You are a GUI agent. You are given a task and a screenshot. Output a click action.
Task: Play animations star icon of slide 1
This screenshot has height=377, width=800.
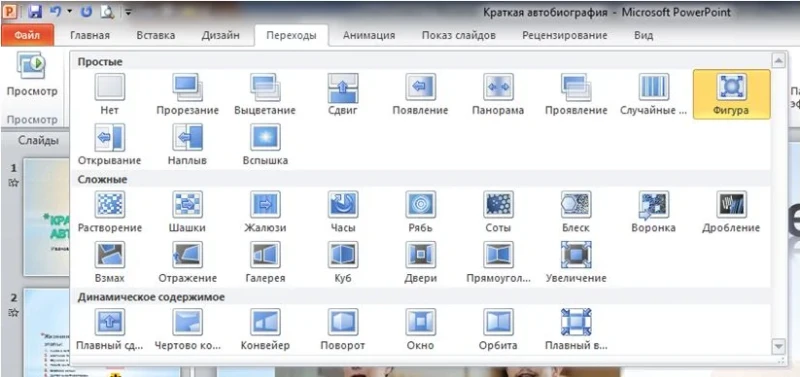(14, 183)
